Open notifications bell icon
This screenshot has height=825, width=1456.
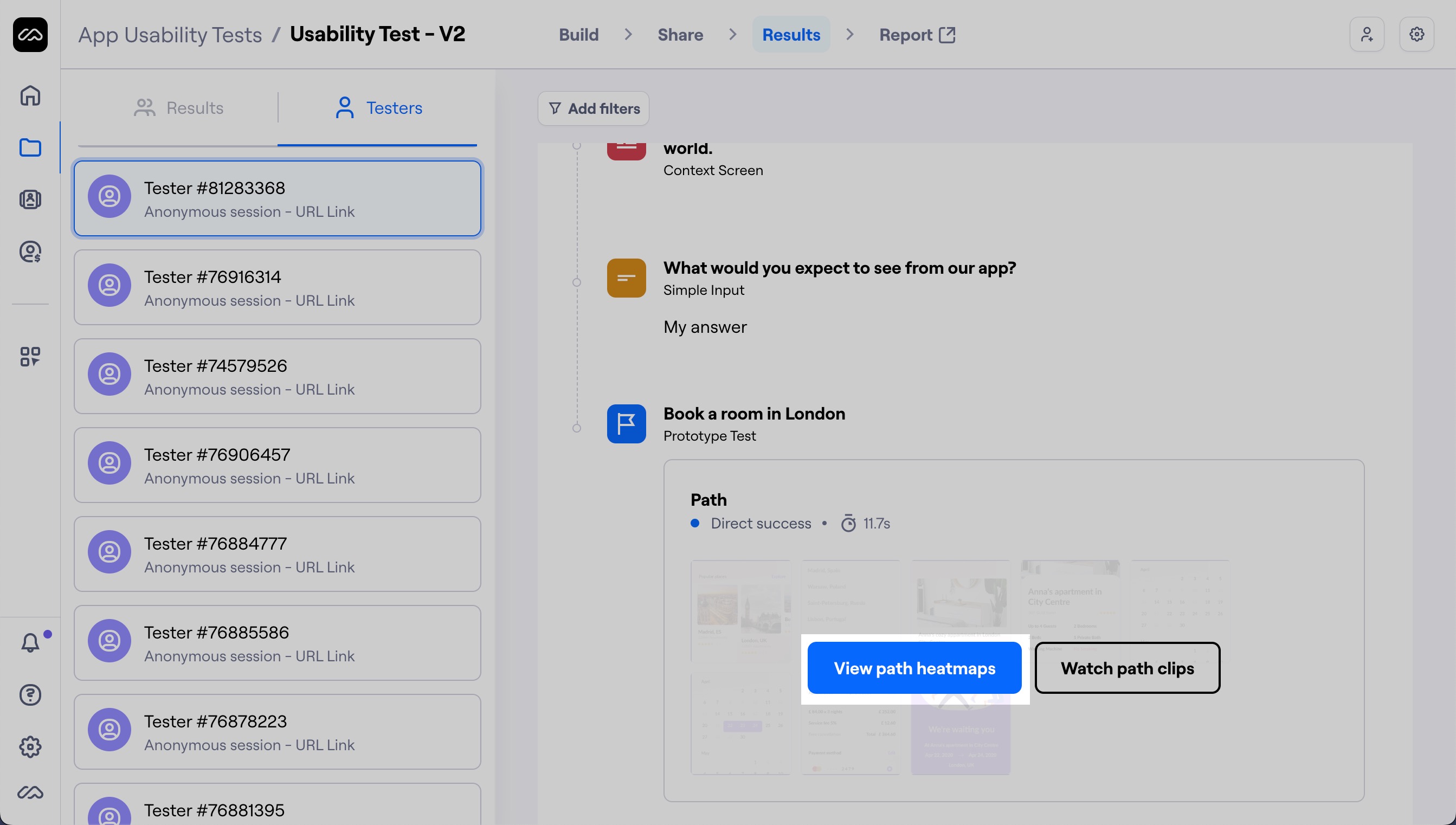pos(30,642)
